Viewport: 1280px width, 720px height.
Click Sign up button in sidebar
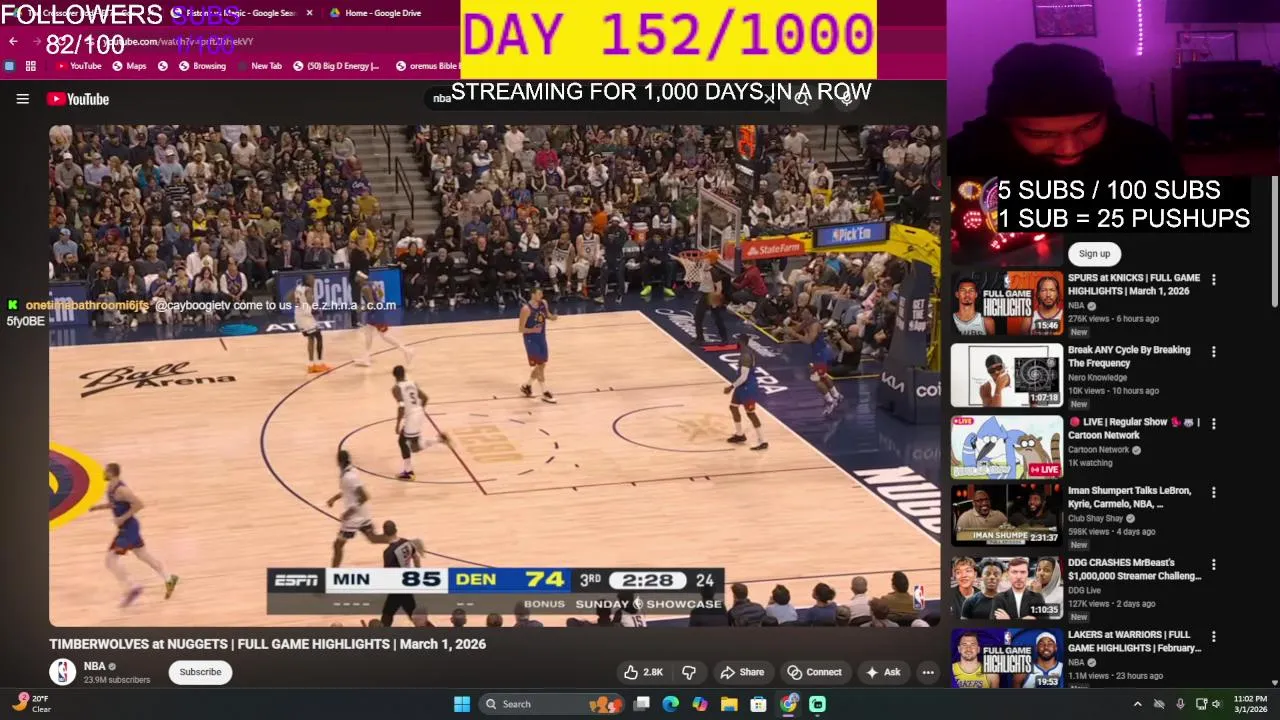(1094, 254)
